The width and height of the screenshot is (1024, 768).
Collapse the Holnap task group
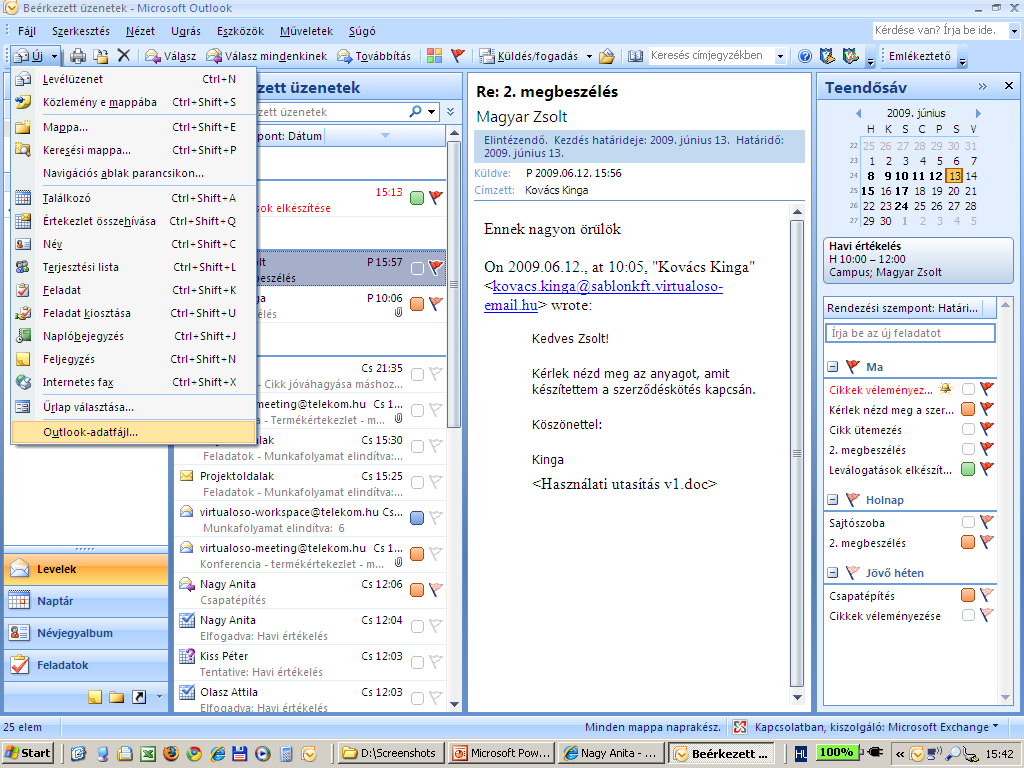(x=833, y=500)
